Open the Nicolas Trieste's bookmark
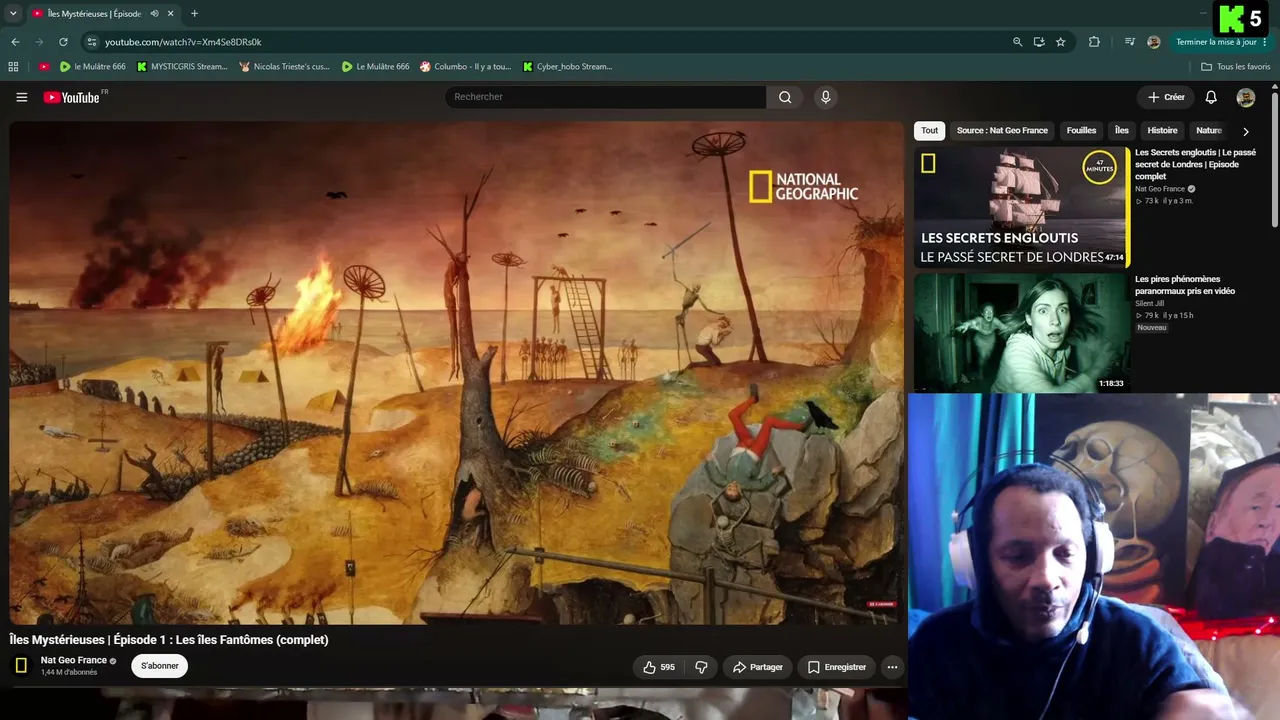1280x720 pixels. coord(284,67)
